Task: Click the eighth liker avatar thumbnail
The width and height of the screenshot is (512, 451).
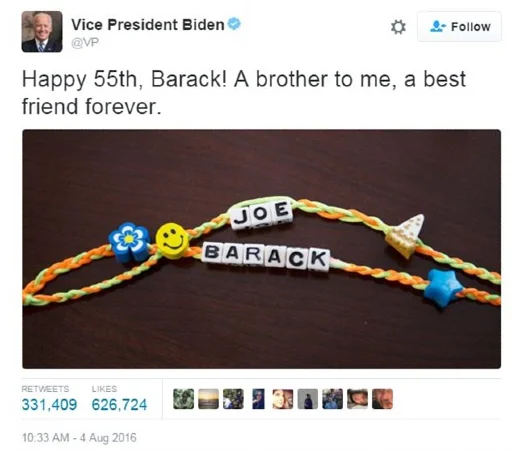Action: point(357,399)
